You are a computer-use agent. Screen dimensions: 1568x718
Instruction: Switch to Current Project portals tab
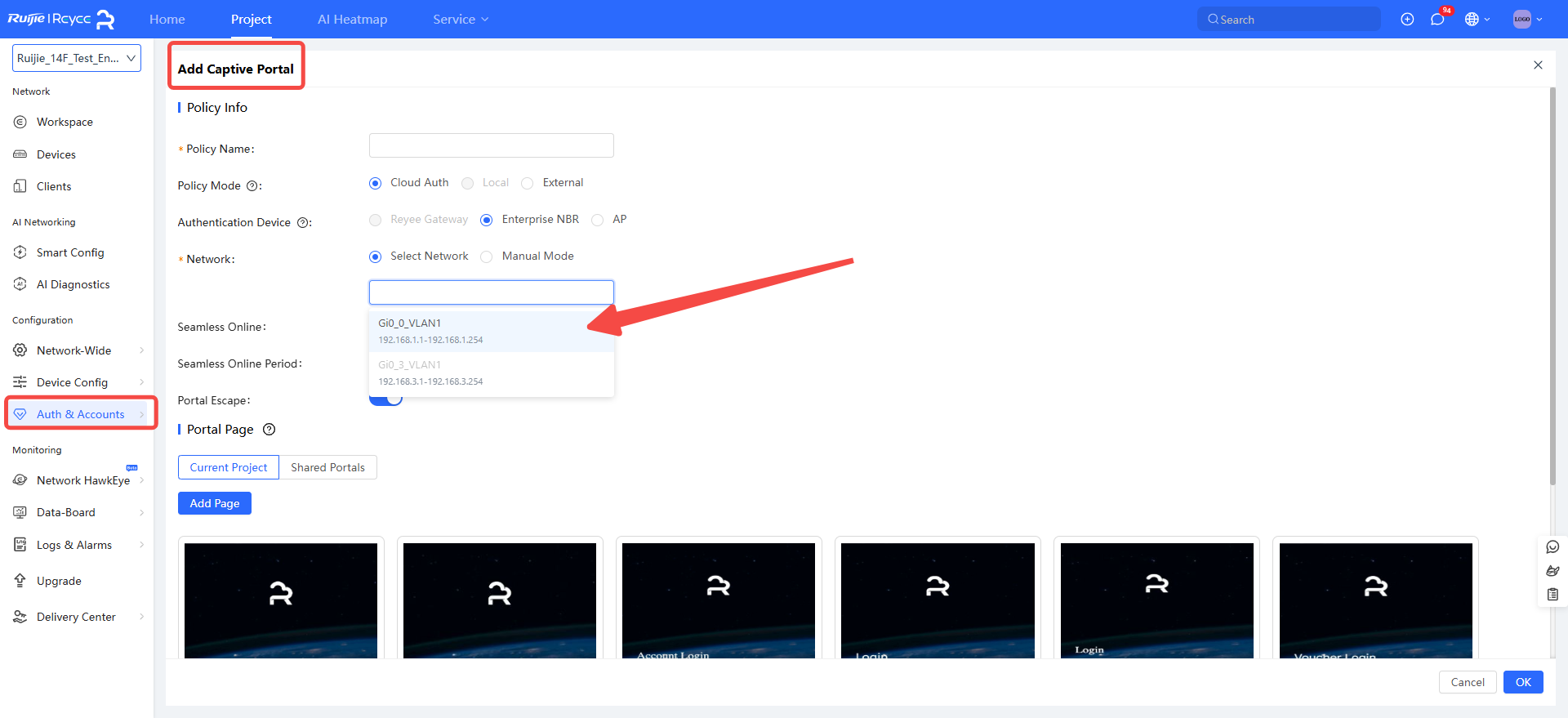tap(229, 467)
